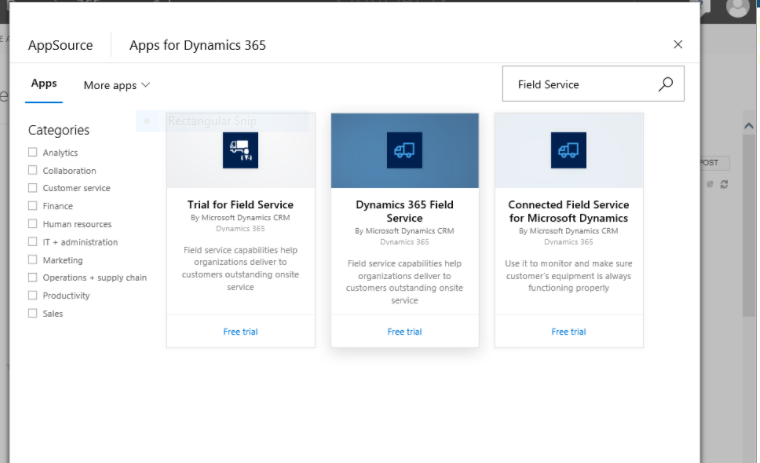Screen dimensions: 760x463
Task: Check the Analytics category
Action: click(32, 152)
